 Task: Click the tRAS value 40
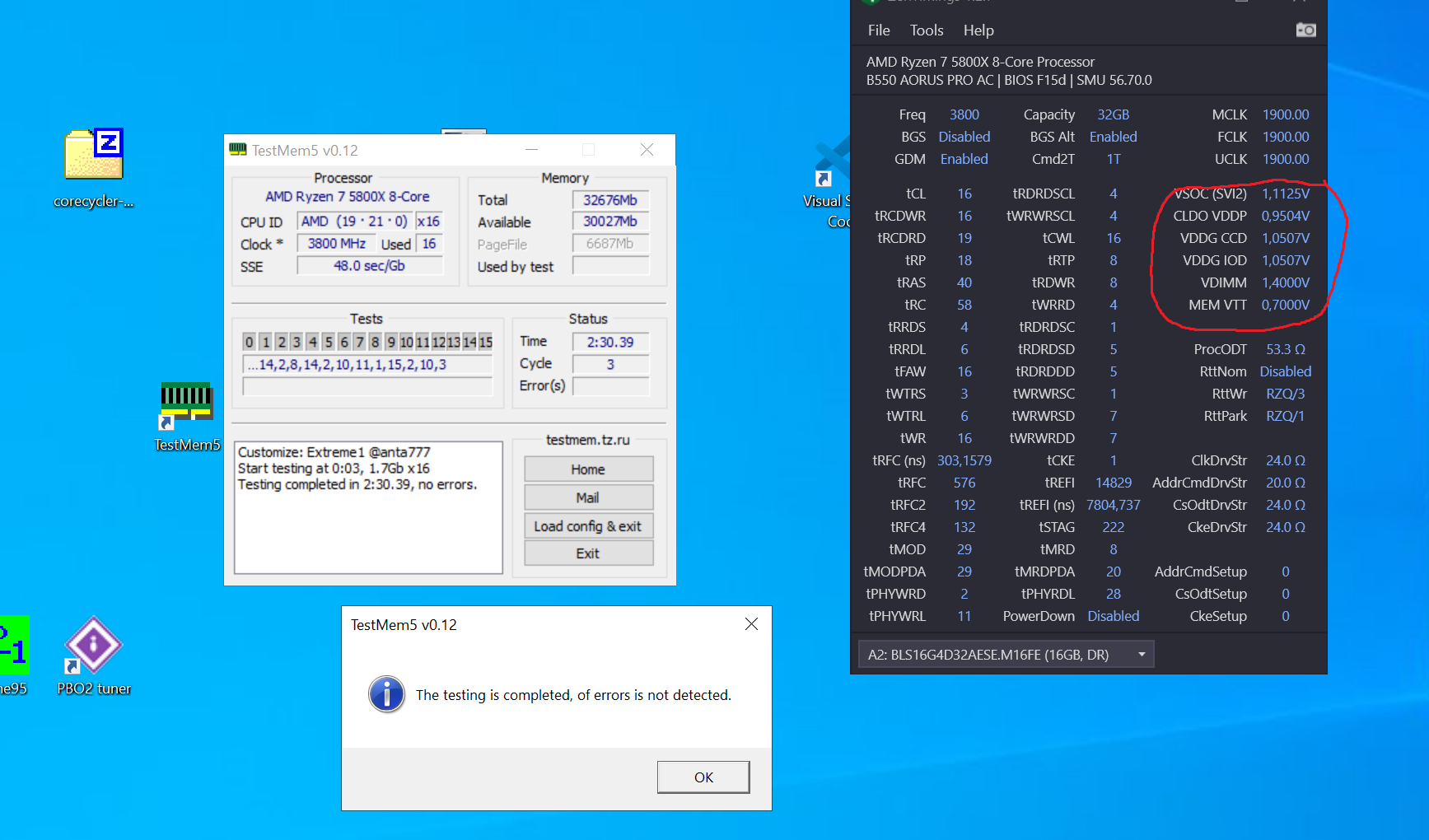tap(964, 282)
